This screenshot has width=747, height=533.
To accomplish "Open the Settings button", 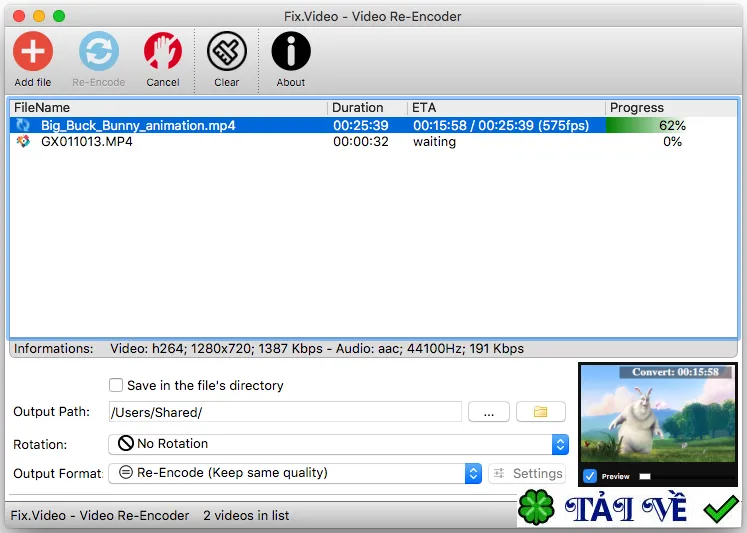I will [527, 473].
